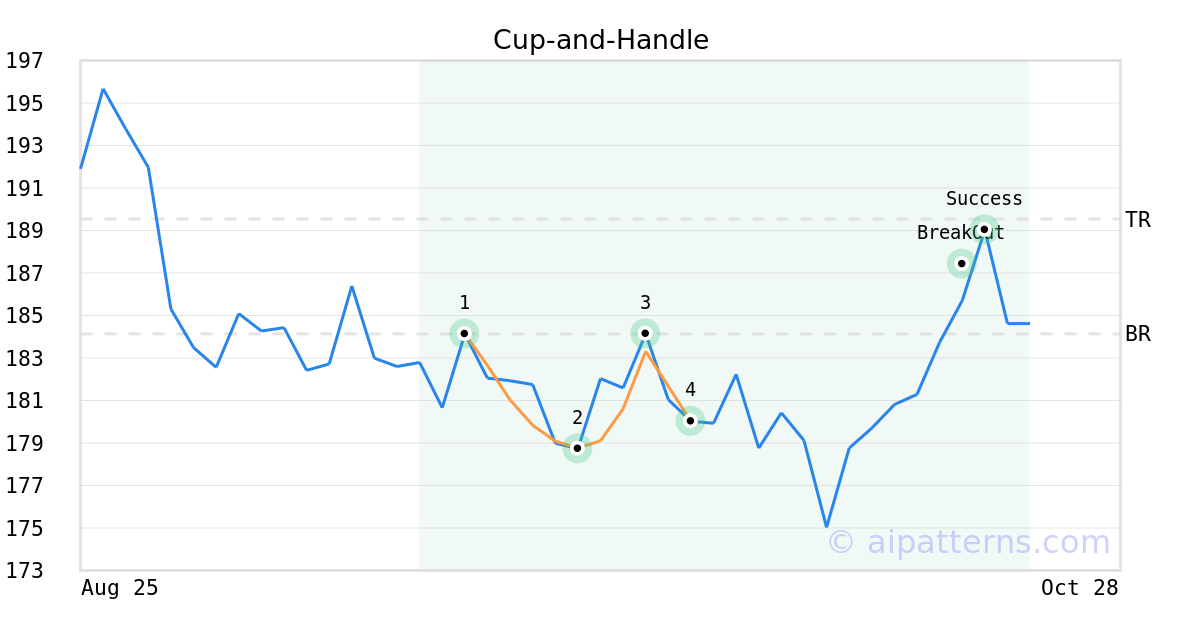The height and width of the screenshot is (630, 1200).
Task: Click the Success point marker
Action: [x=984, y=229]
